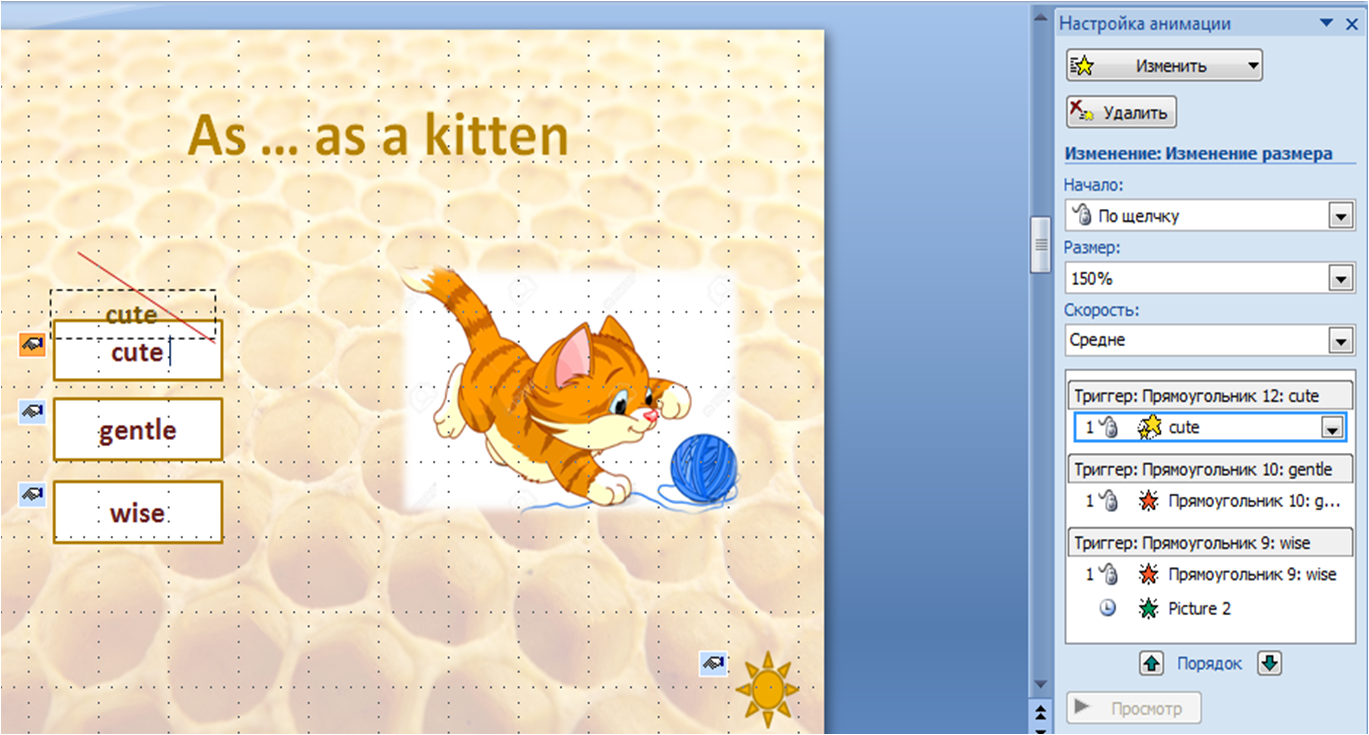Open the Скорость speed dropdown

tap(1340, 341)
